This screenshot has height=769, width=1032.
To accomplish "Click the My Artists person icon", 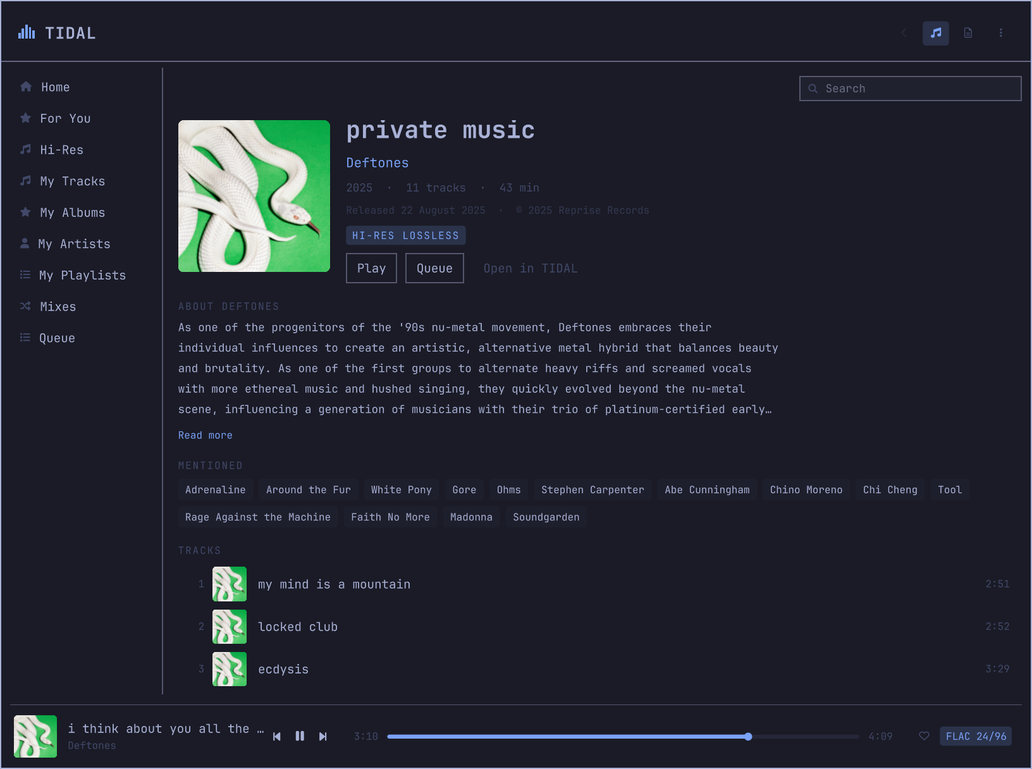I will [25, 244].
